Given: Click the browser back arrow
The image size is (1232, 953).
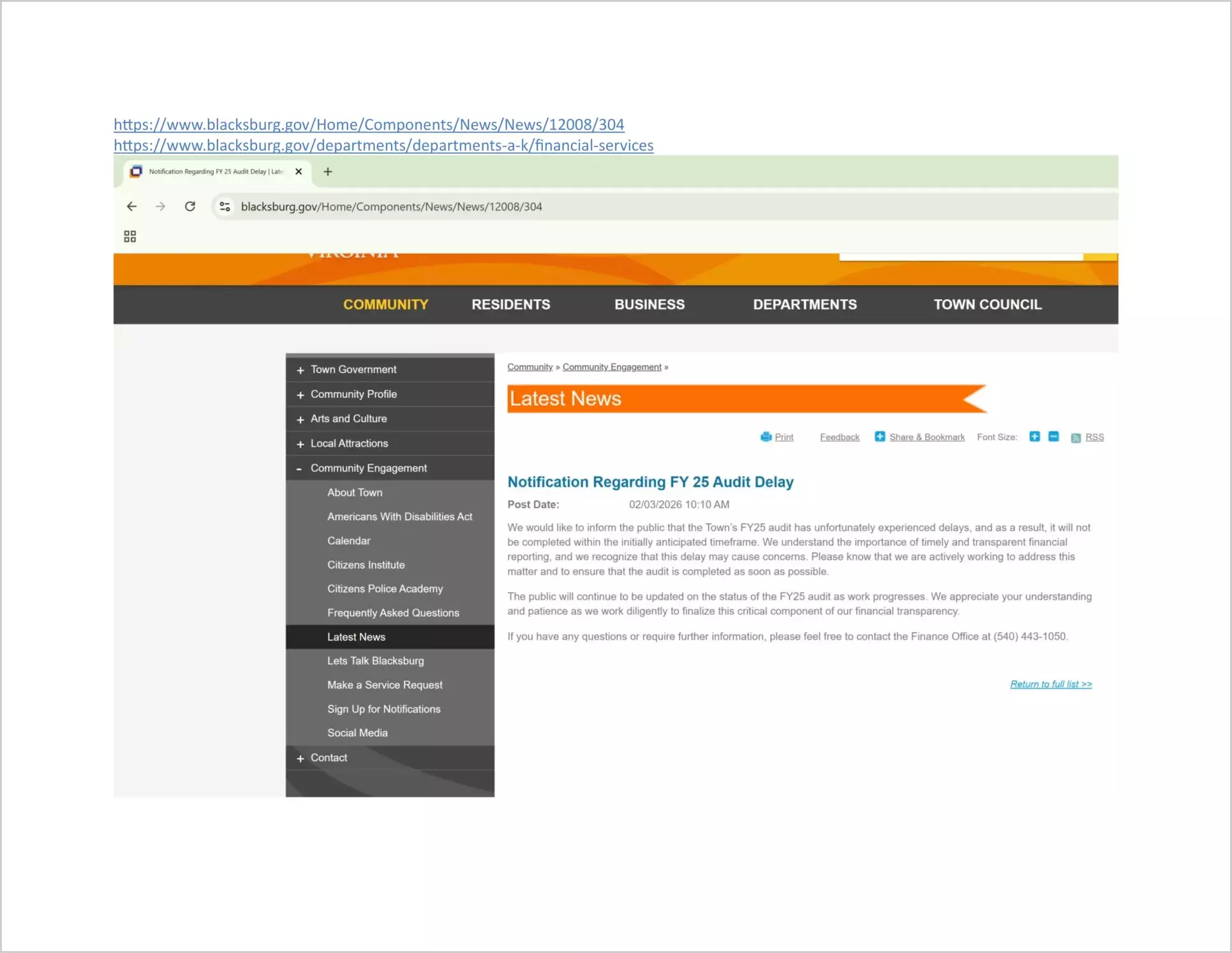Looking at the screenshot, I should 131,206.
